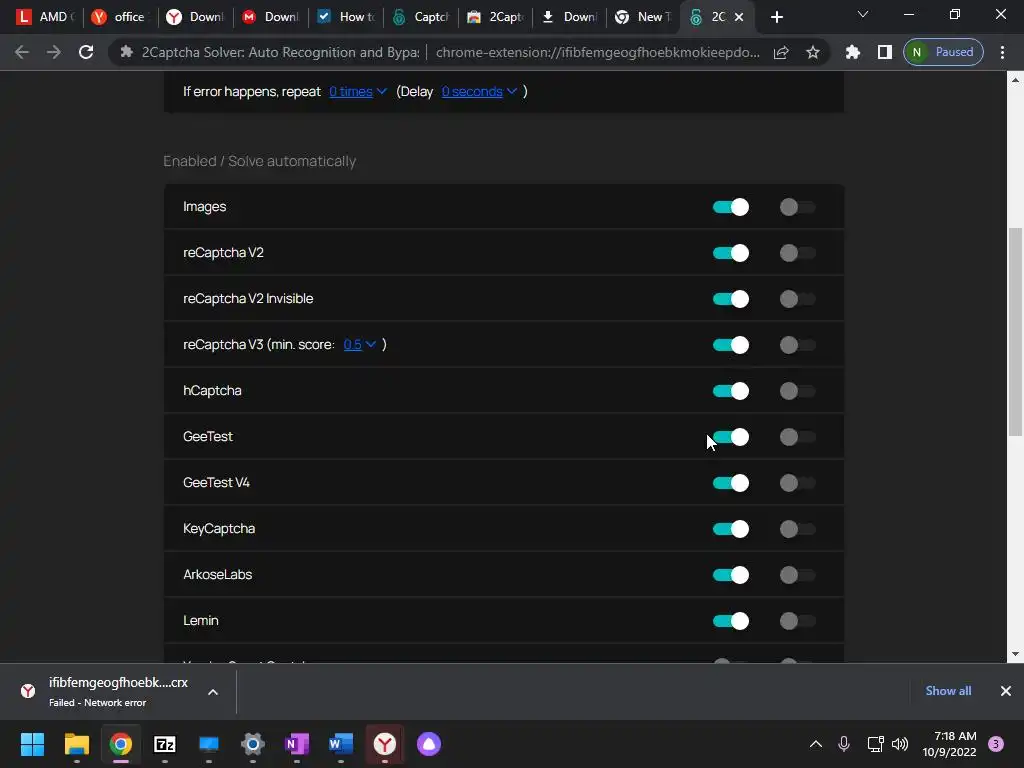Image resolution: width=1024 pixels, height=768 pixels.
Task: Click the share page icon
Action: click(x=781, y=52)
